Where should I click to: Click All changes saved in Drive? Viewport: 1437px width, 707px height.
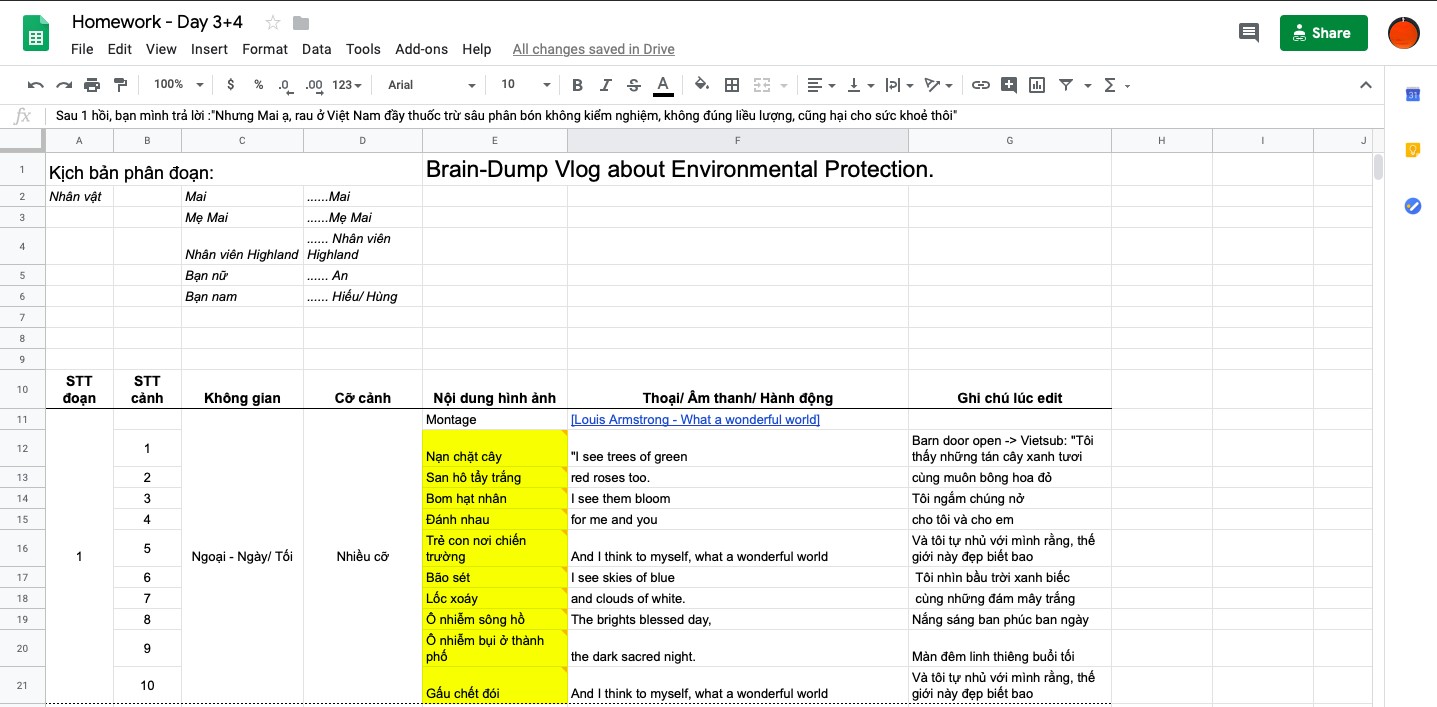click(x=593, y=49)
